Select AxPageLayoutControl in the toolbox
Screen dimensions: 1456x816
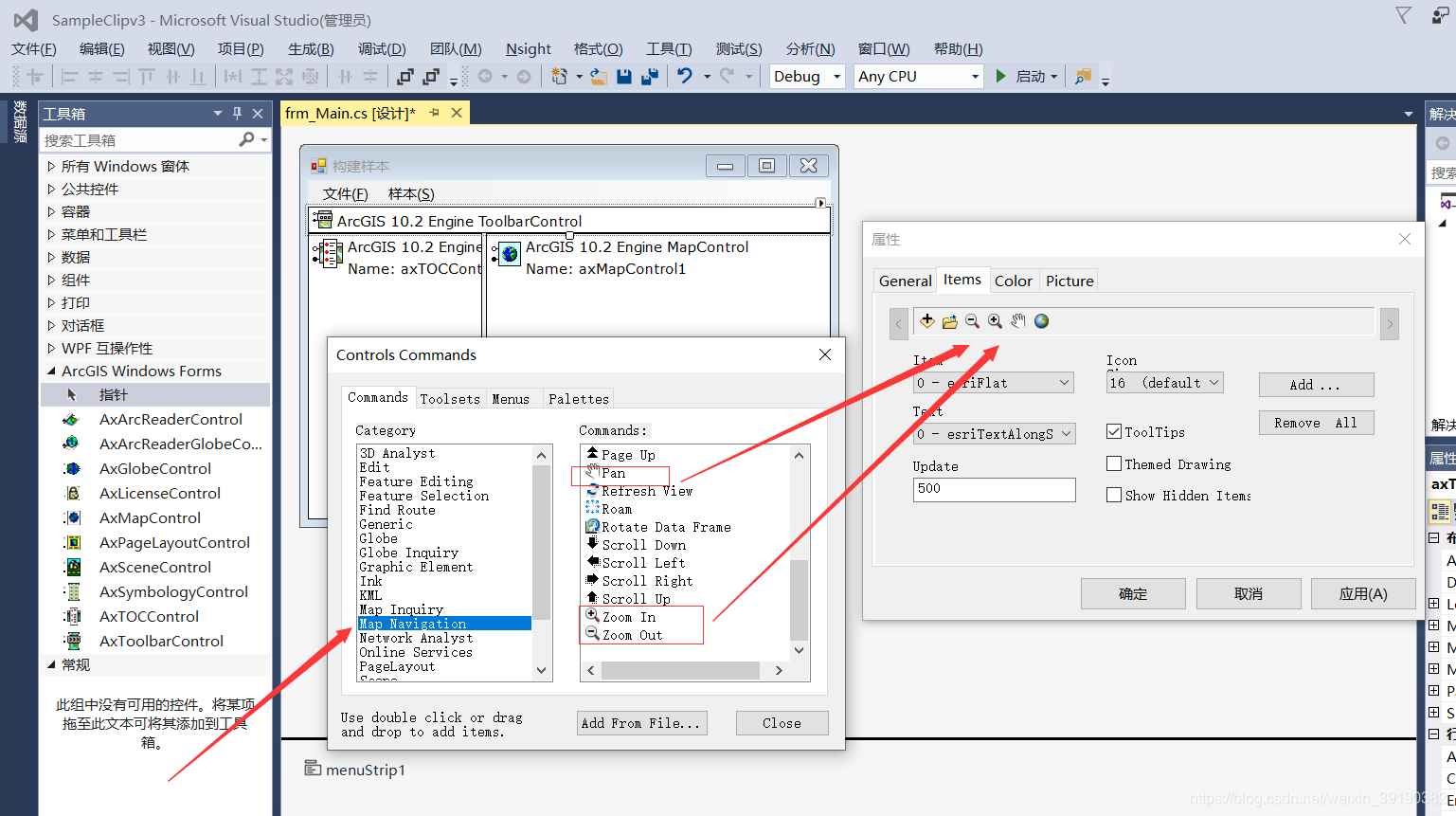coord(174,542)
